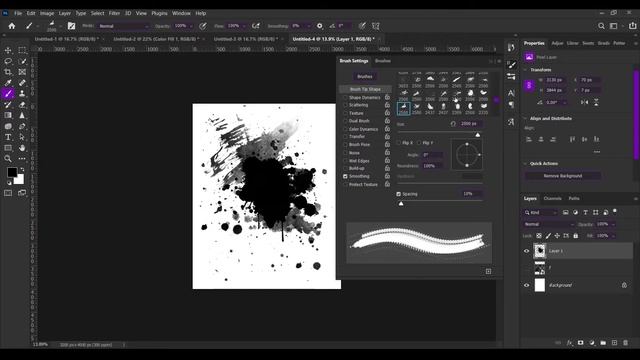640x360 pixels.
Task: Select the Zoom tool
Action: 8,158
